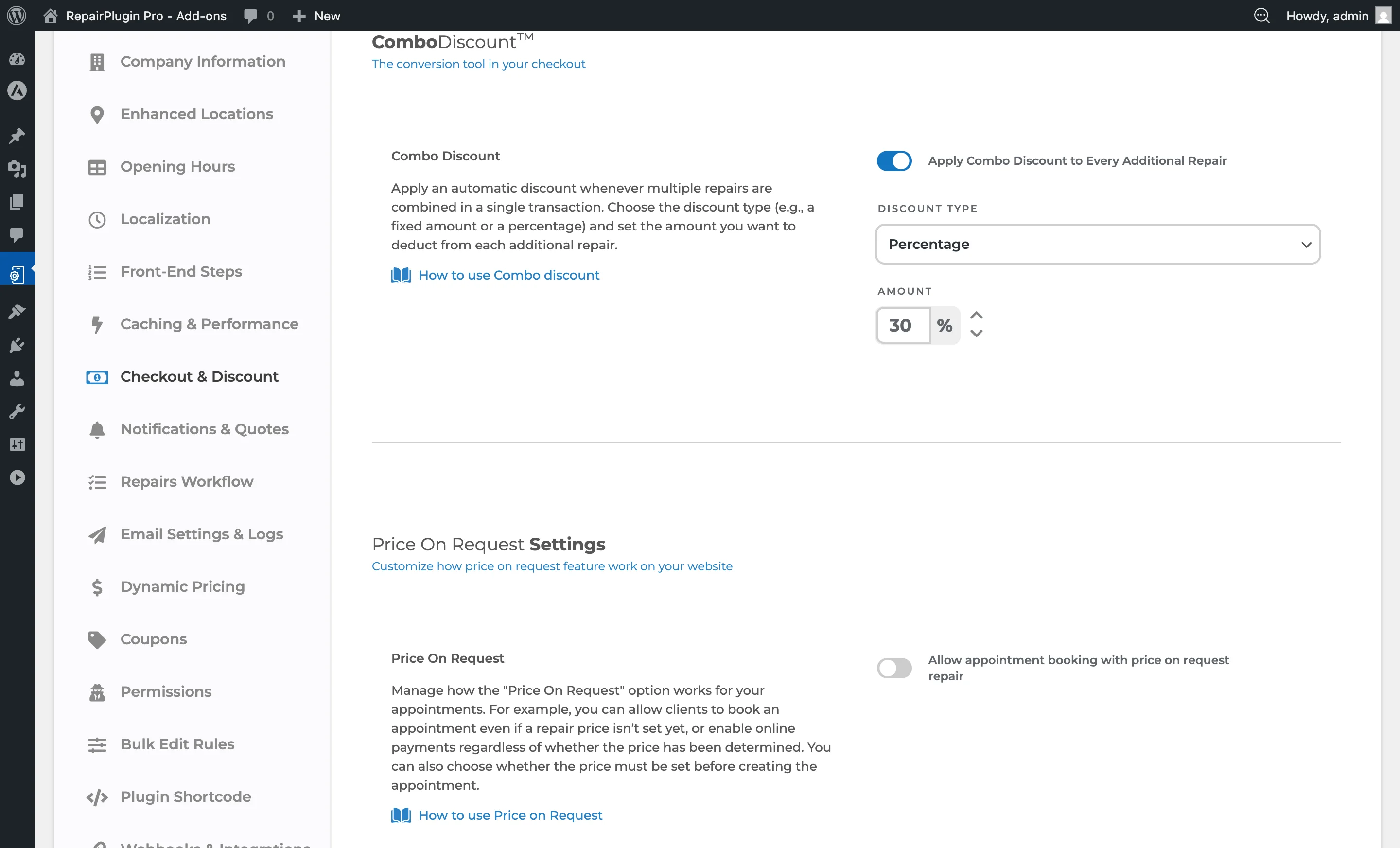Open the Dynamic Pricing settings section

(x=182, y=586)
